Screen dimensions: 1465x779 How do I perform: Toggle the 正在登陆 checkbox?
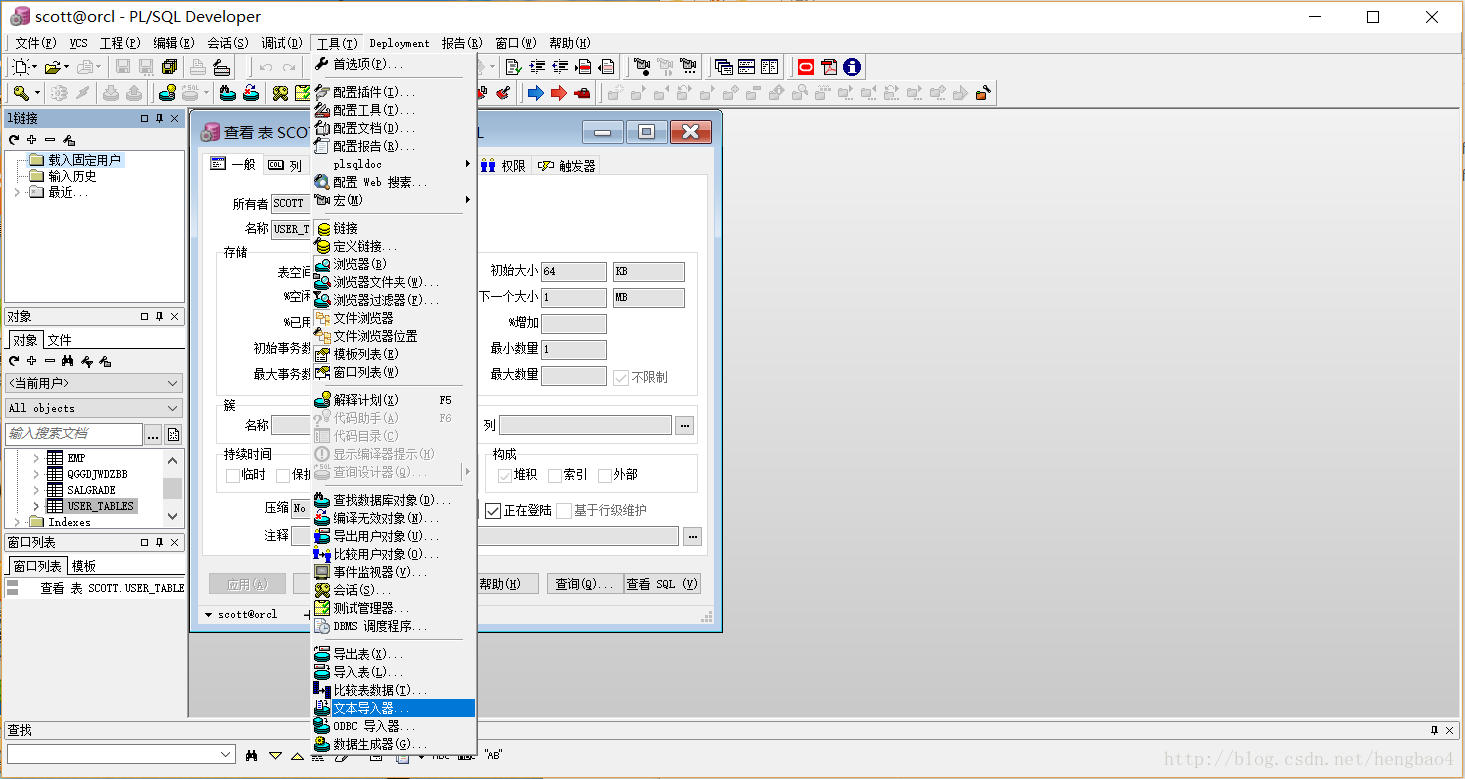pyautogui.click(x=493, y=511)
